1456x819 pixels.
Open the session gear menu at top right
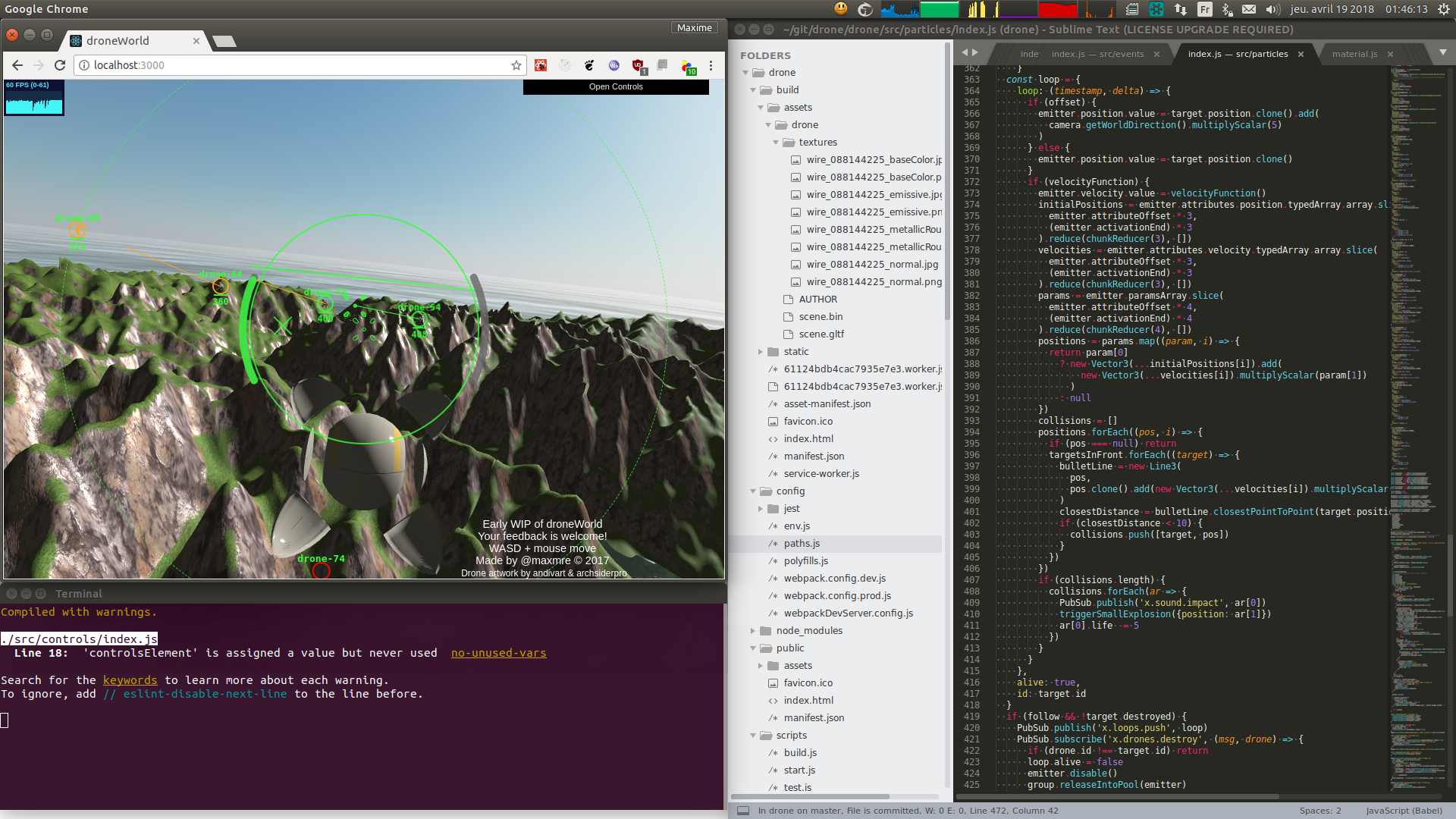(1445, 10)
